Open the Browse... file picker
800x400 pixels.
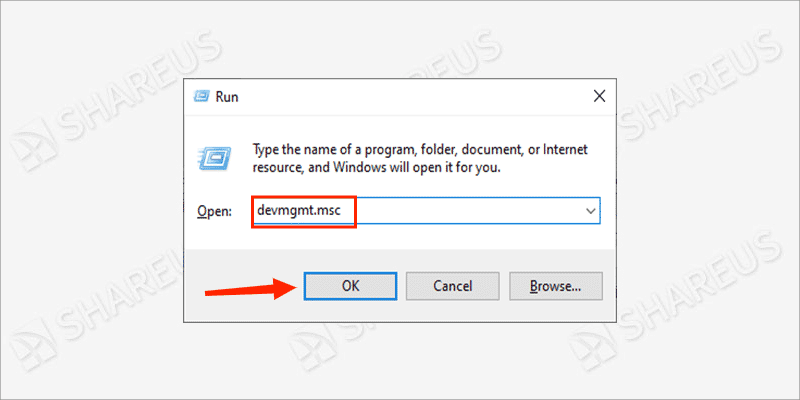click(x=556, y=286)
